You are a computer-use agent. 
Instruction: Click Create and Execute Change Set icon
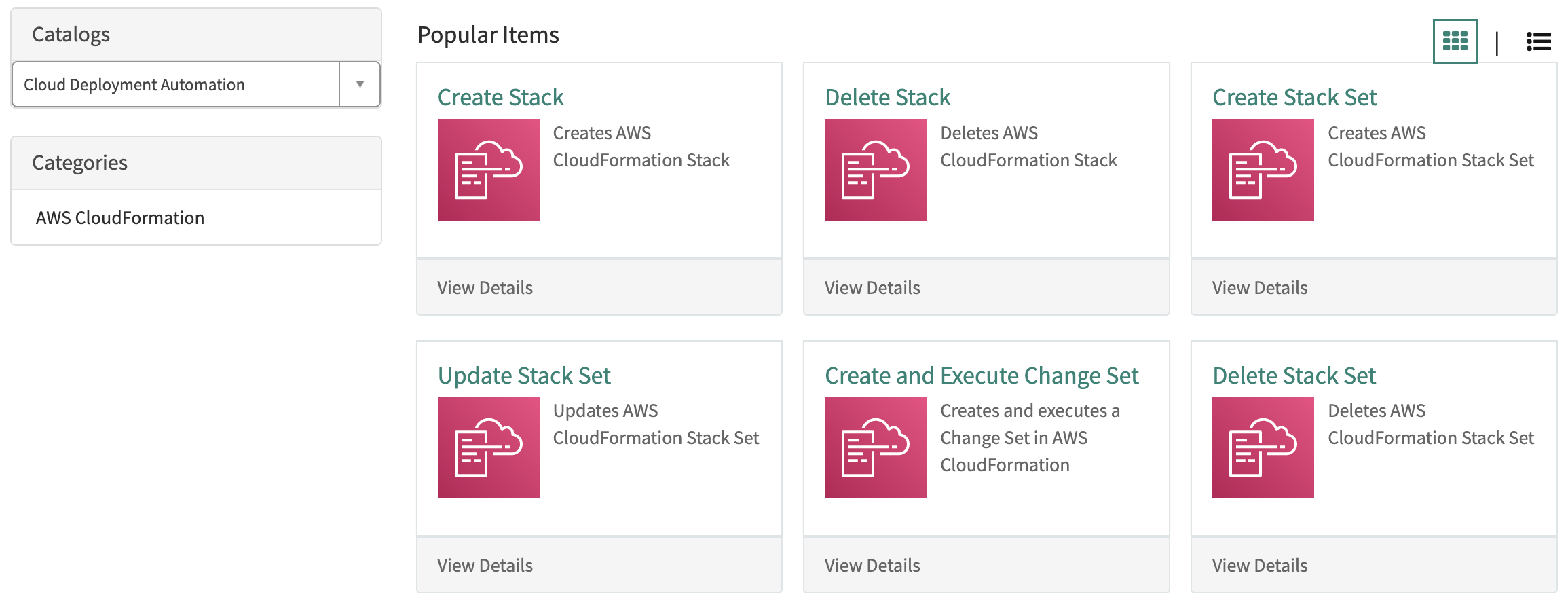875,447
